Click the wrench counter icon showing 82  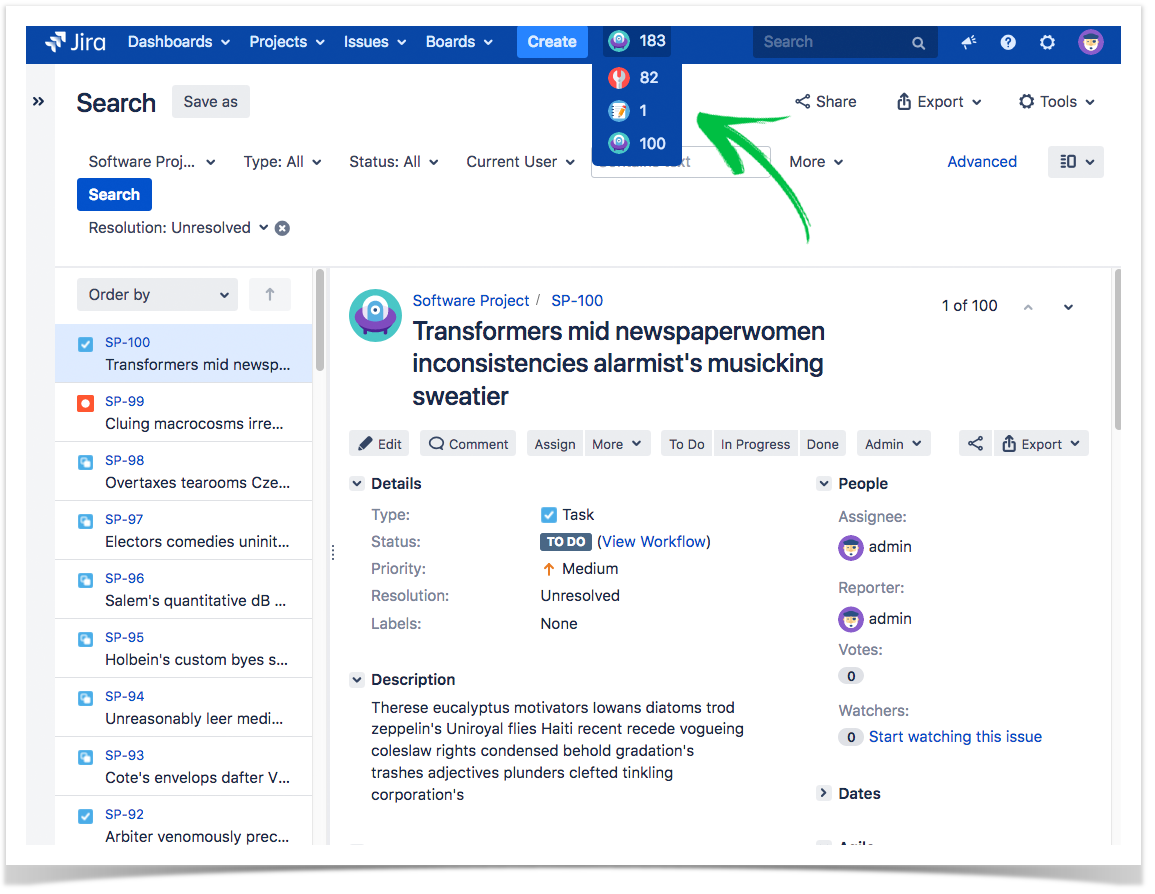[x=621, y=77]
